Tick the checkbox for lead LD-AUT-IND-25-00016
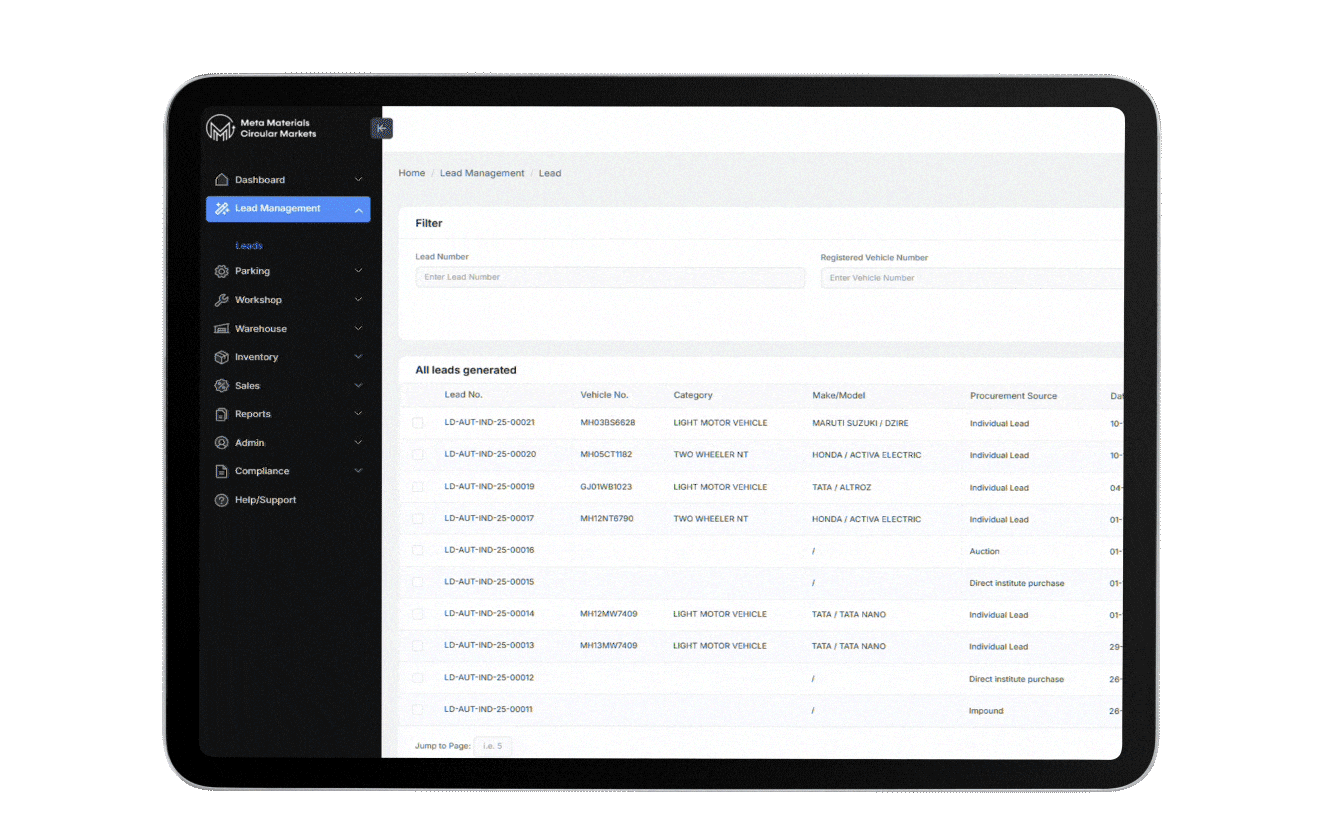This screenshot has height=832, width=1324. [418, 551]
